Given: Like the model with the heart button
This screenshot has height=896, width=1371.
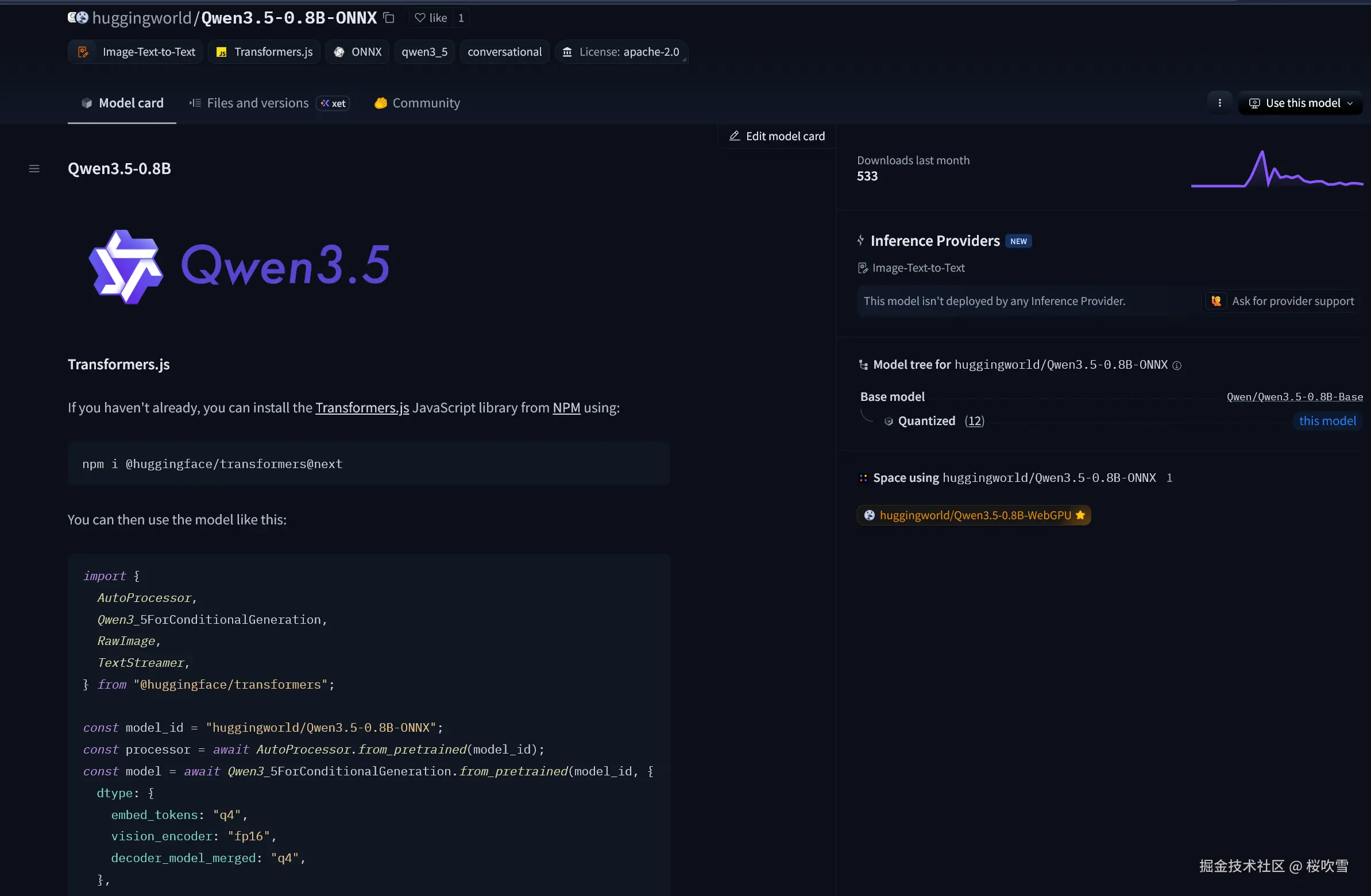Looking at the screenshot, I should click(x=431, y=18).
